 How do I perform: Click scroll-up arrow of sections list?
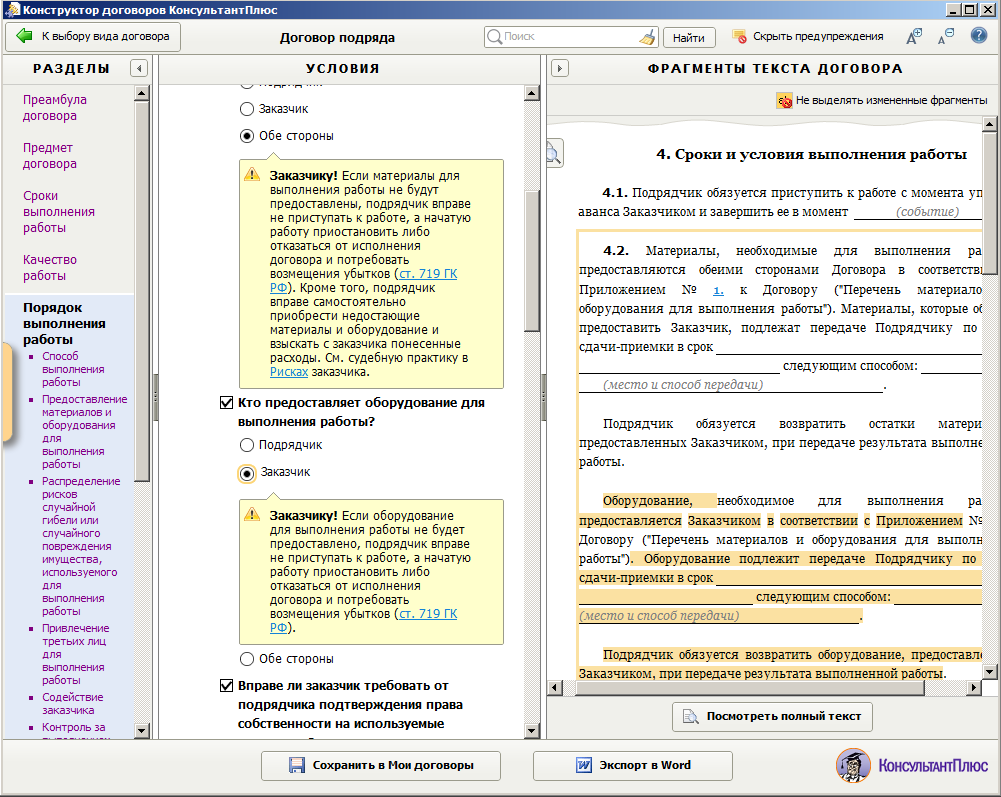click(x=142, y=94)
